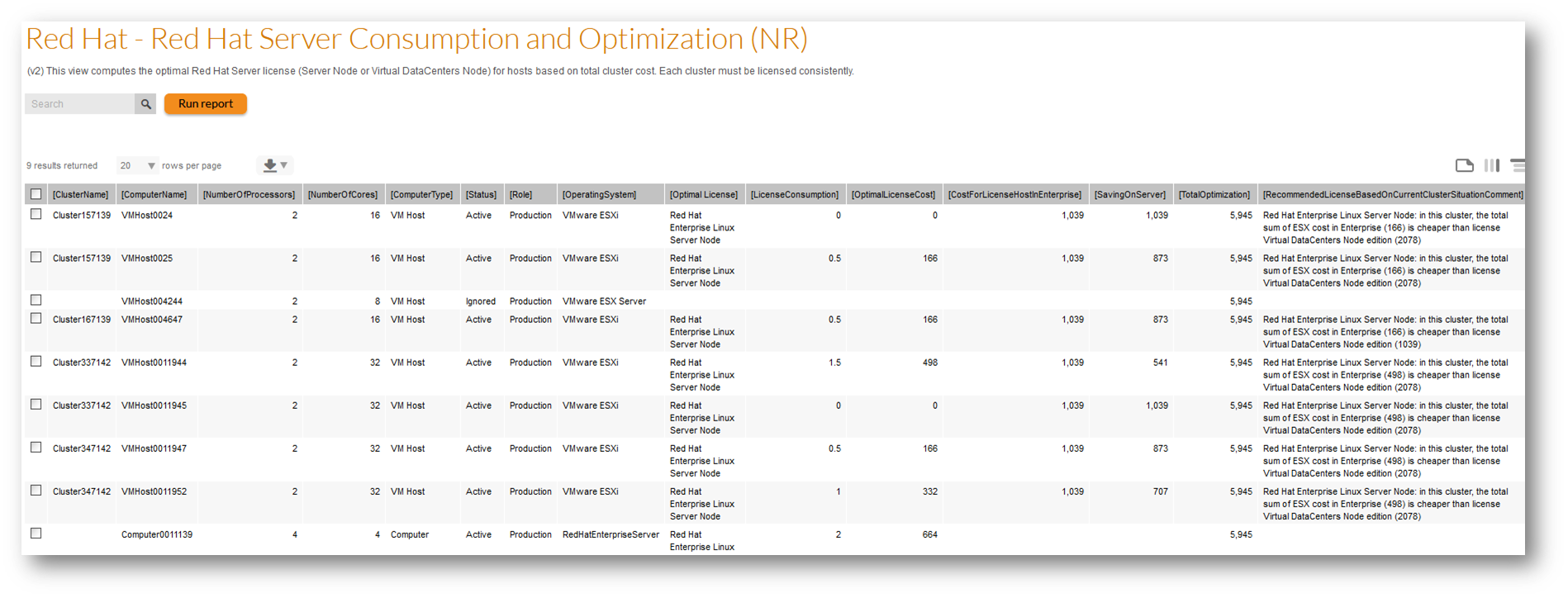
Task: Click the [TotalOptimization] column header
Action: [x=1214, y=195]
